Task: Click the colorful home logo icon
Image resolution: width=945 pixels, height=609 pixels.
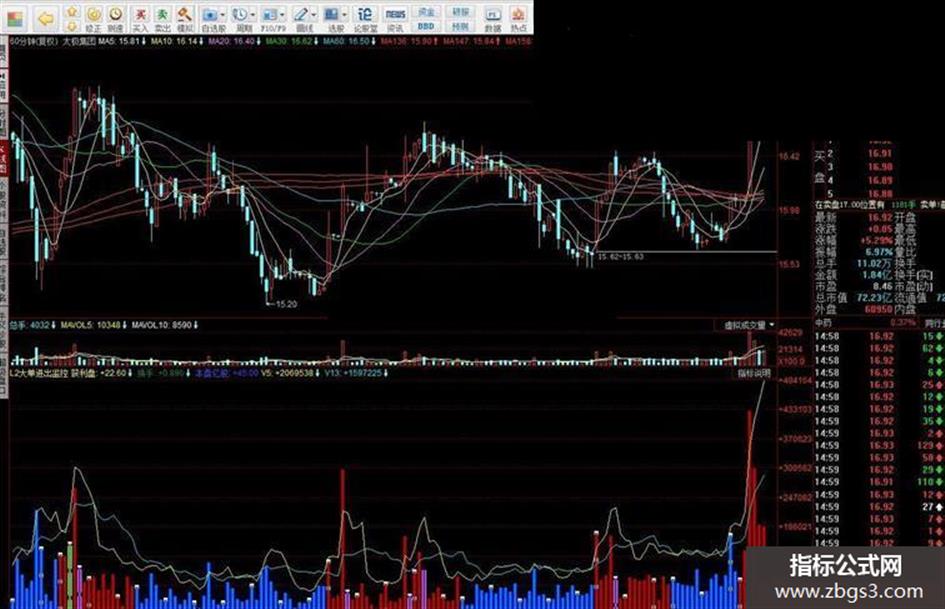Action: point(14,18)
